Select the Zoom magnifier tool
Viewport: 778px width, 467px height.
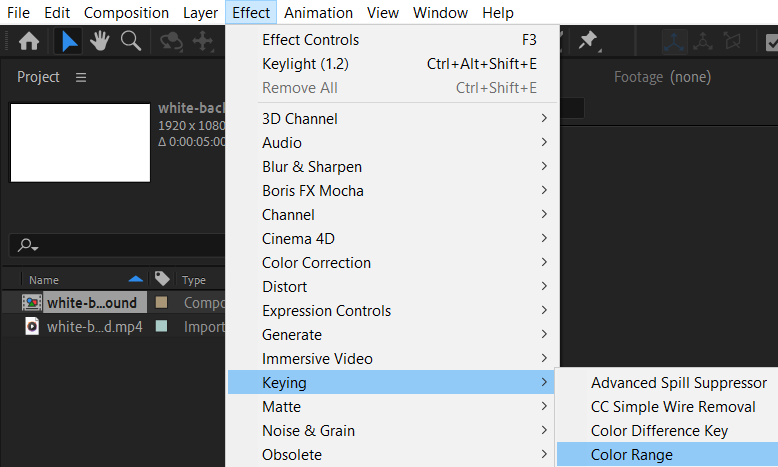[x=130, y=41]
